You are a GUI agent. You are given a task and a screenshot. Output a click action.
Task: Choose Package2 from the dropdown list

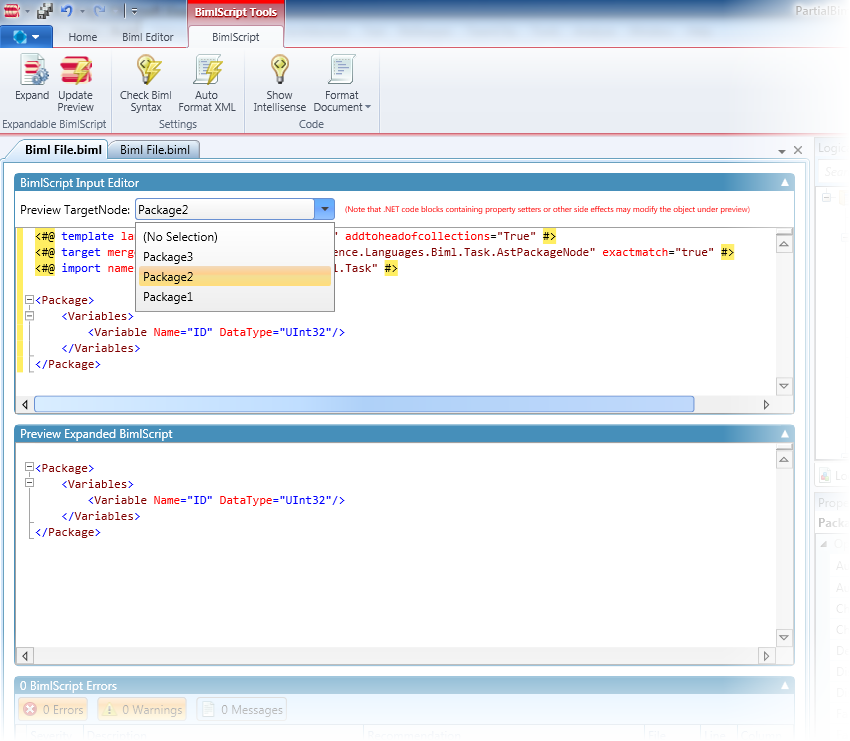(x=235, y=277)
